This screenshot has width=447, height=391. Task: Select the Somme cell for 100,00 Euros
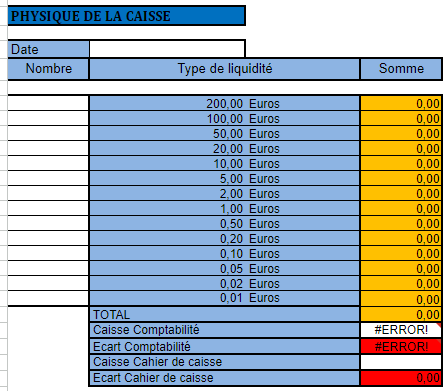401,118
